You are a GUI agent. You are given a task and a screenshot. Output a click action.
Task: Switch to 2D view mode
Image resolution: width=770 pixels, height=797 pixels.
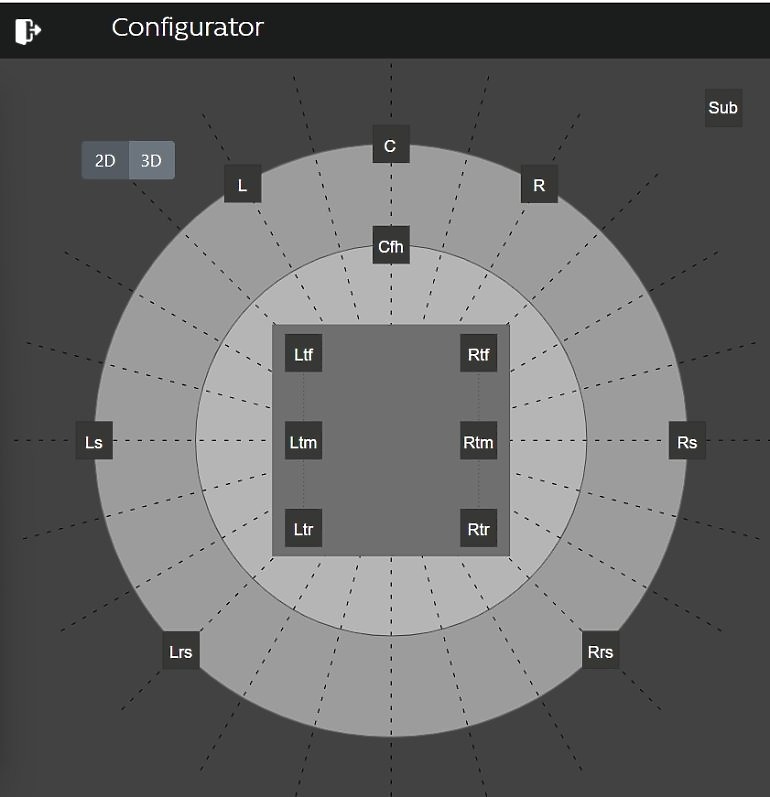pyautogui.click(x=105, y=161)
